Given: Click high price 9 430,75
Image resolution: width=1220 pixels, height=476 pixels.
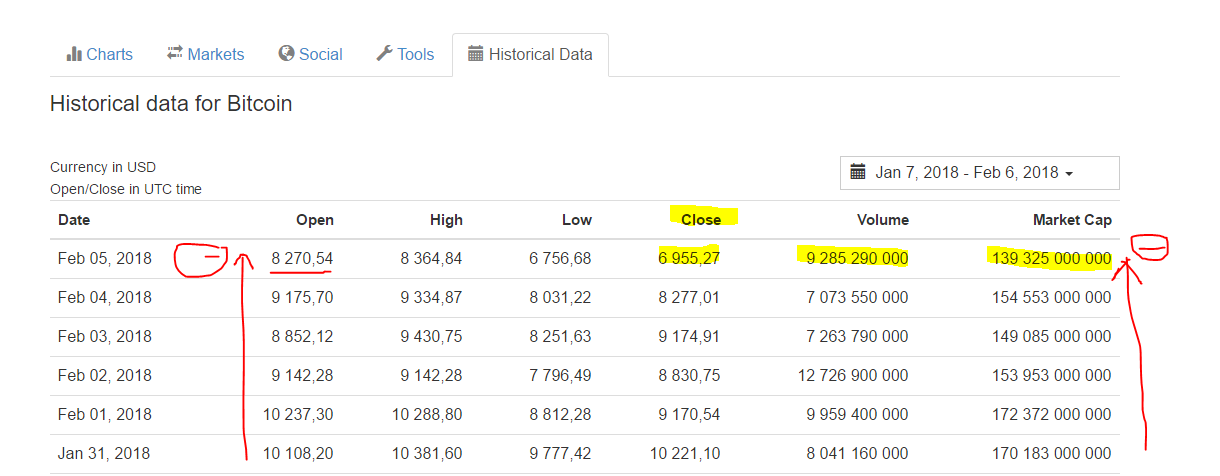Looking at the screenshot, I should point(431,336).
